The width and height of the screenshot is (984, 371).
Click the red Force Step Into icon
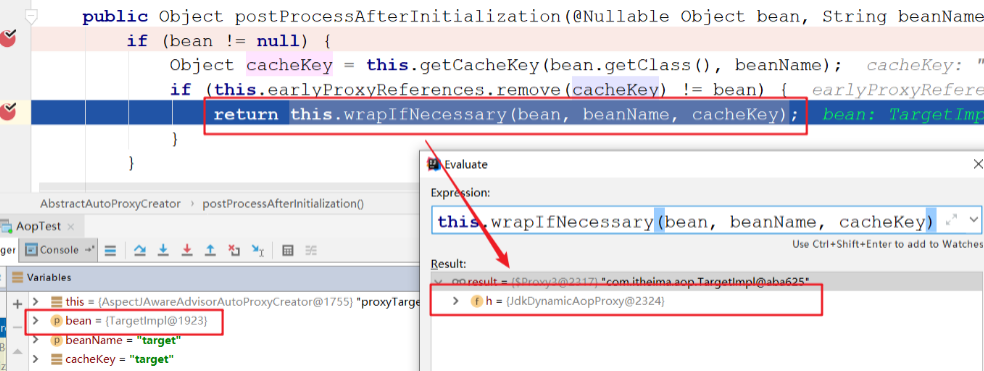tap(186, 250)
